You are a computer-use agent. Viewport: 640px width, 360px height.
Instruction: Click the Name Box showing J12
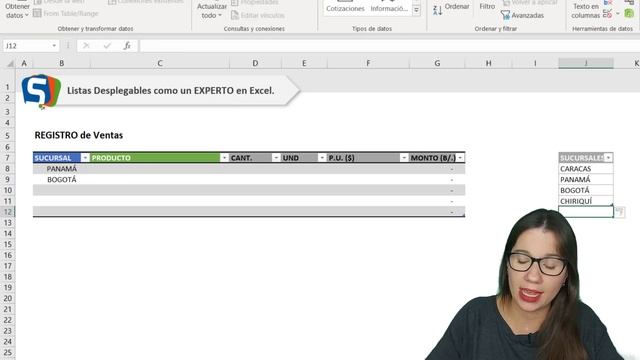[27, 46]
